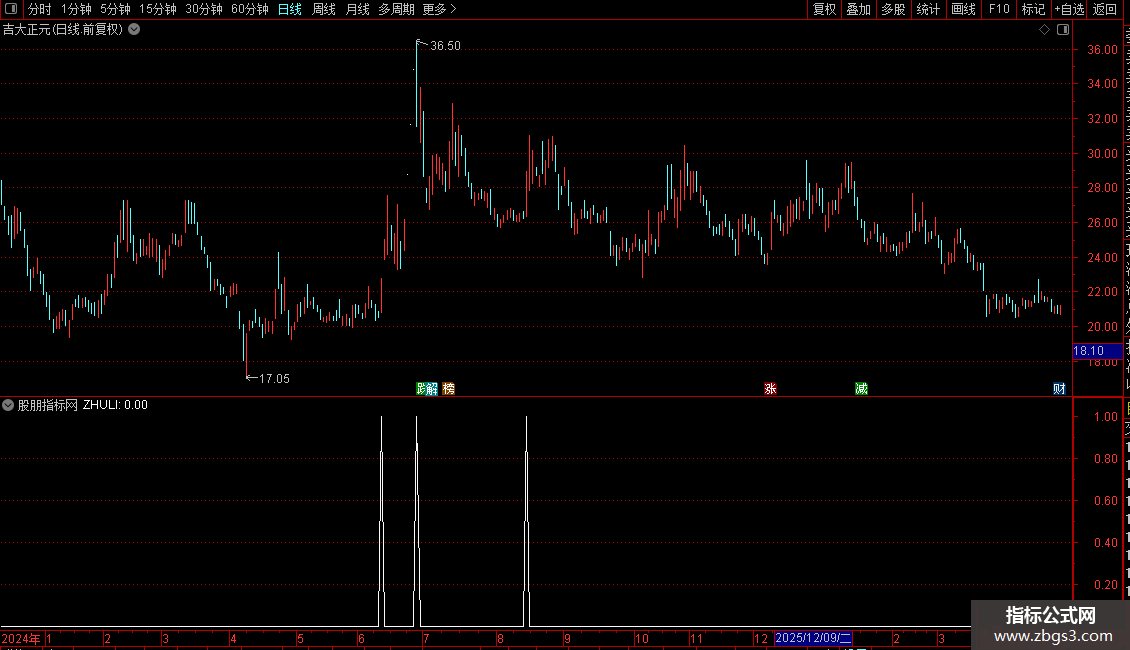Select the 30分钟 period tab
Image resolution: width=1130 pixels, height=650 pixels.
coord(204,9)
